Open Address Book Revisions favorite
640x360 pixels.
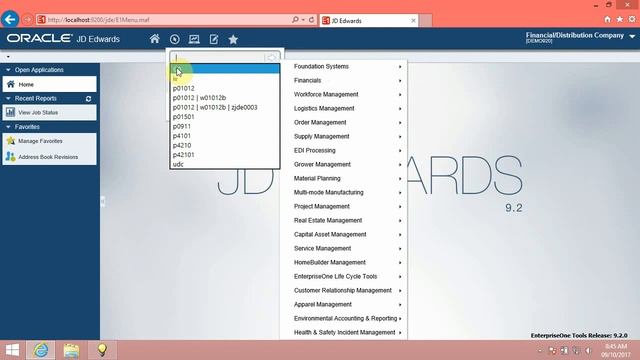(x=49, y=157)
